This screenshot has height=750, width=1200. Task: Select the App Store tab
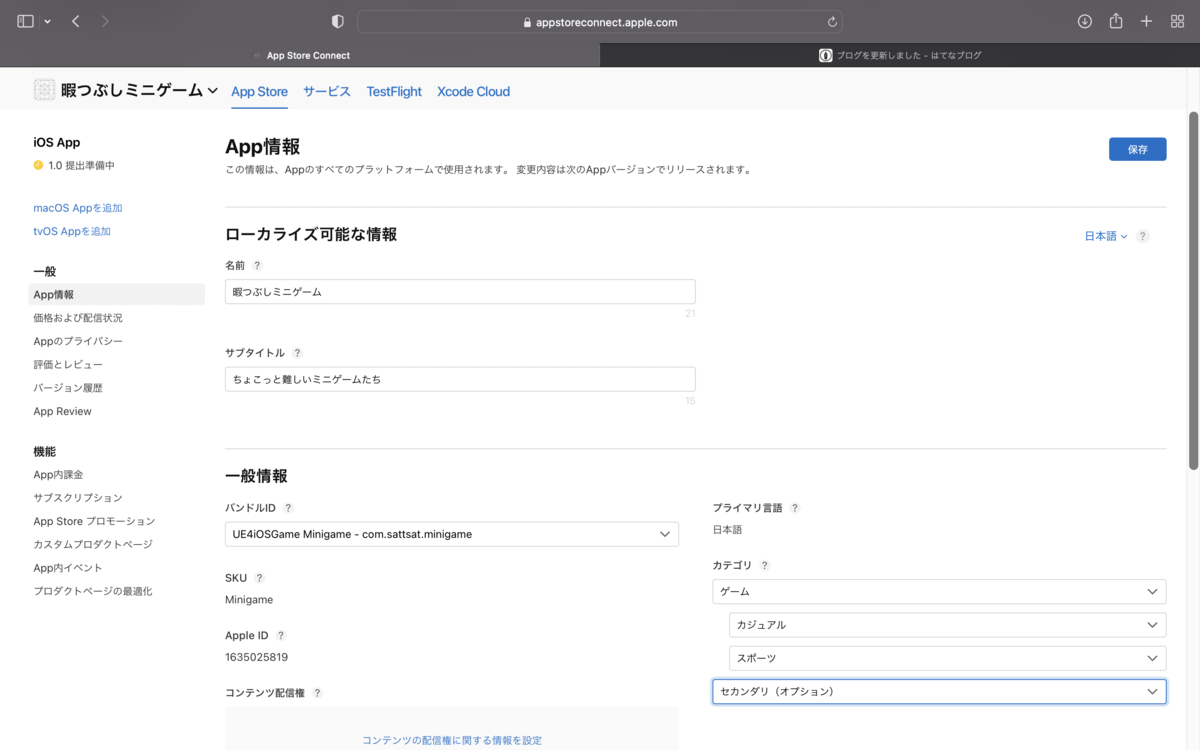coord(259,92)
